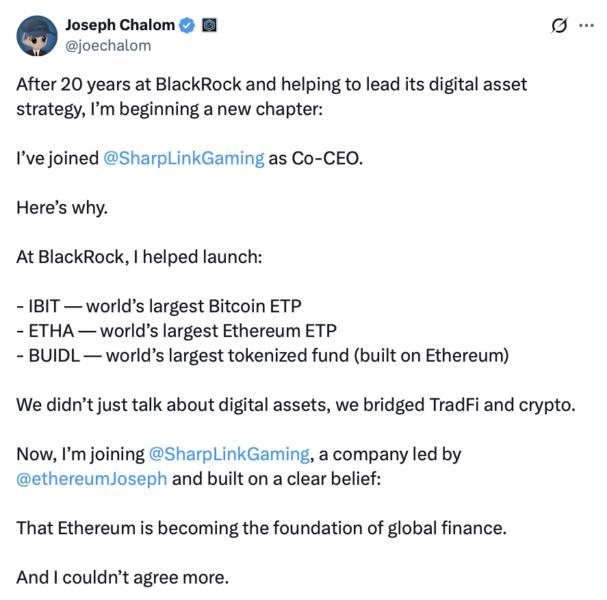Open @SharpLinkGaming mention in Co-CEO line

pos(184,159)
